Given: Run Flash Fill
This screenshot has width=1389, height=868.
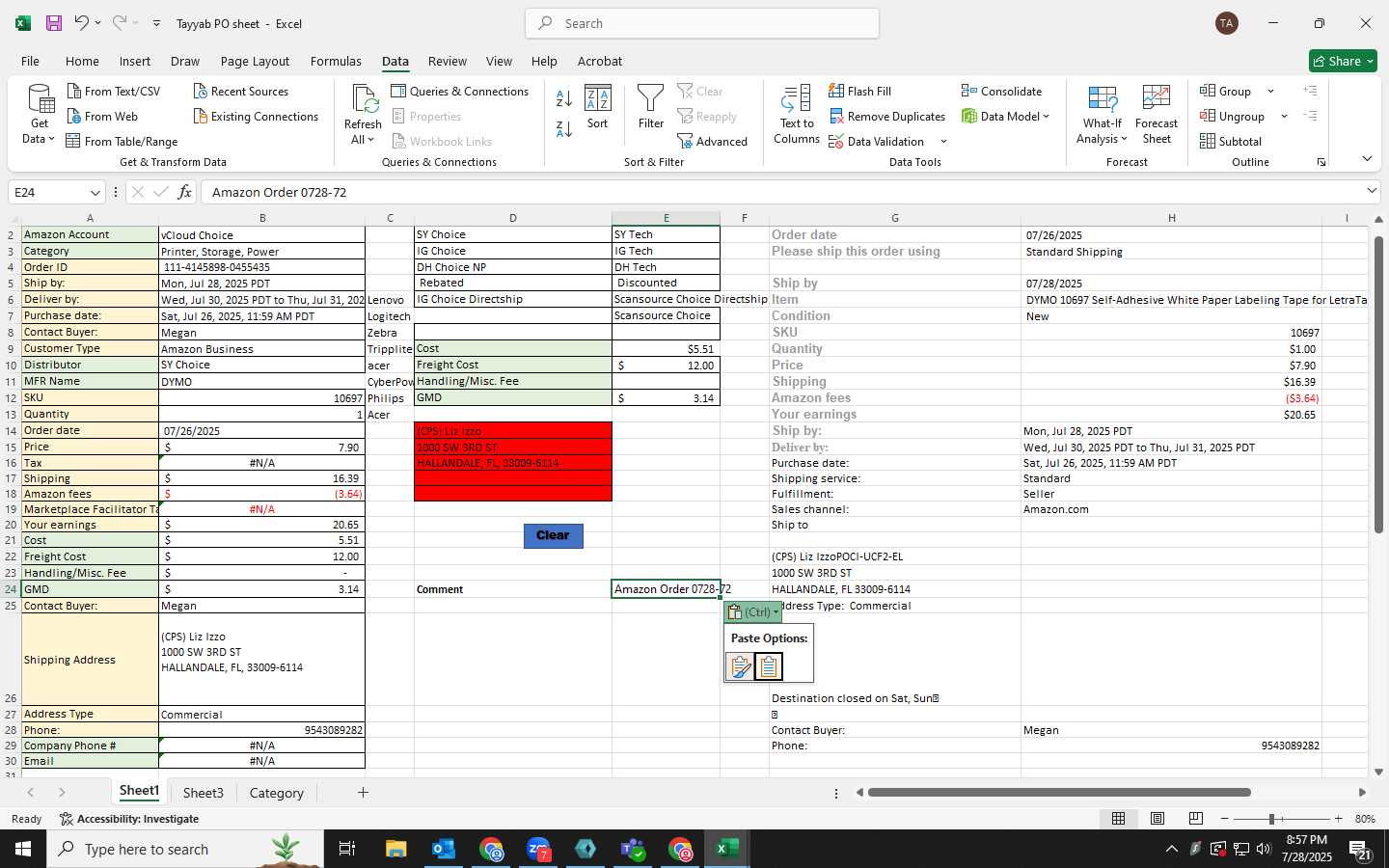Looking at the screenshot, I should [859, 92].
